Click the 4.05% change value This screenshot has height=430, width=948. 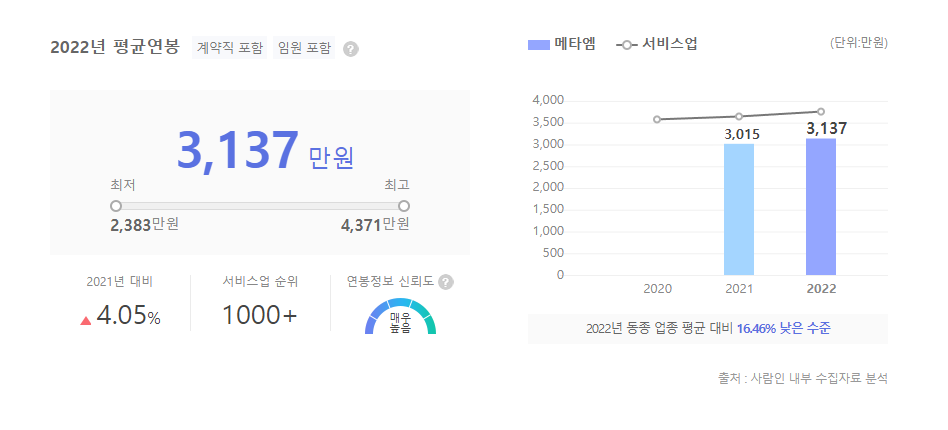tap(128, 316)
